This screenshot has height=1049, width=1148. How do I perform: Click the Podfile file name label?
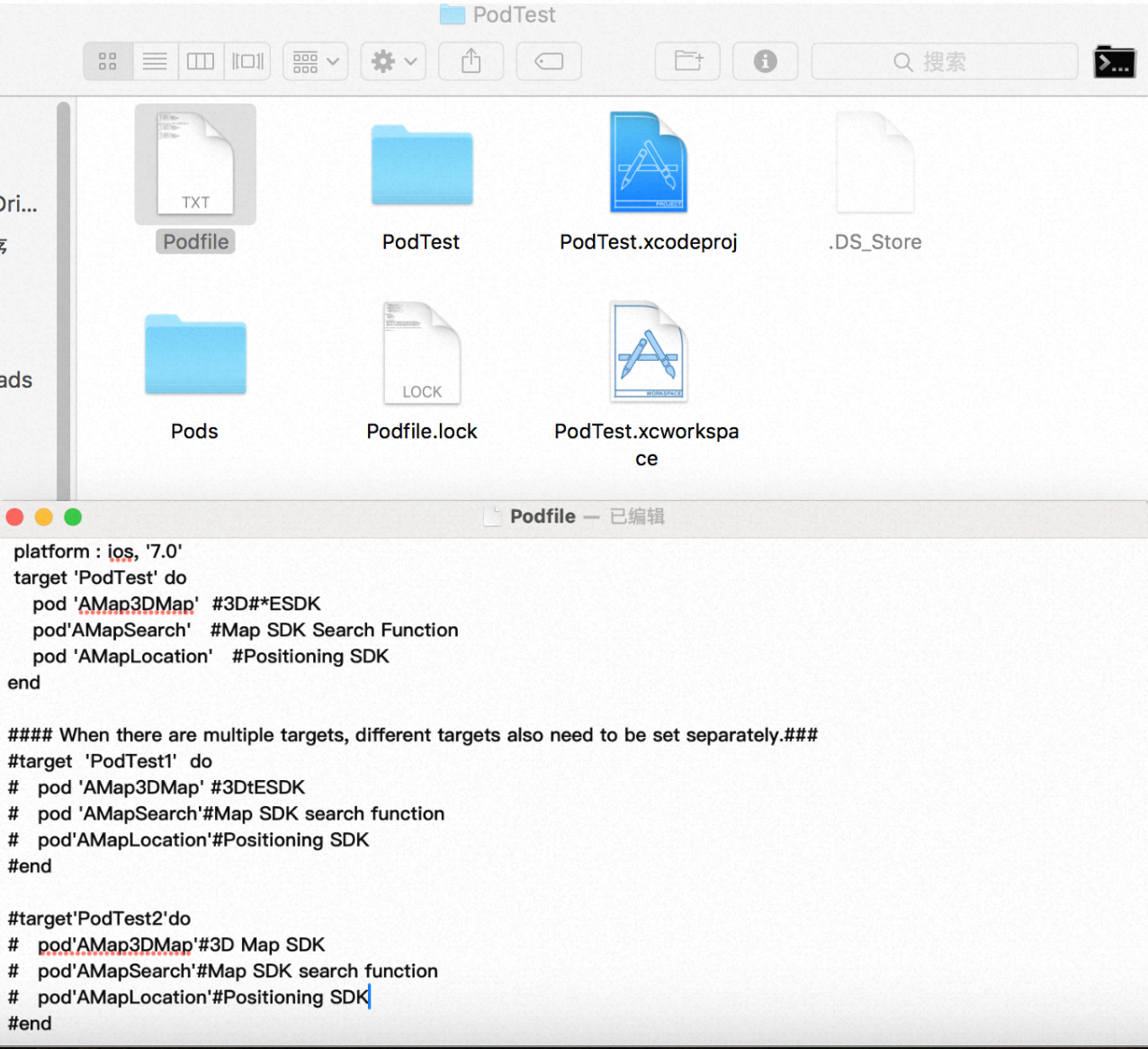coord(195,242)
